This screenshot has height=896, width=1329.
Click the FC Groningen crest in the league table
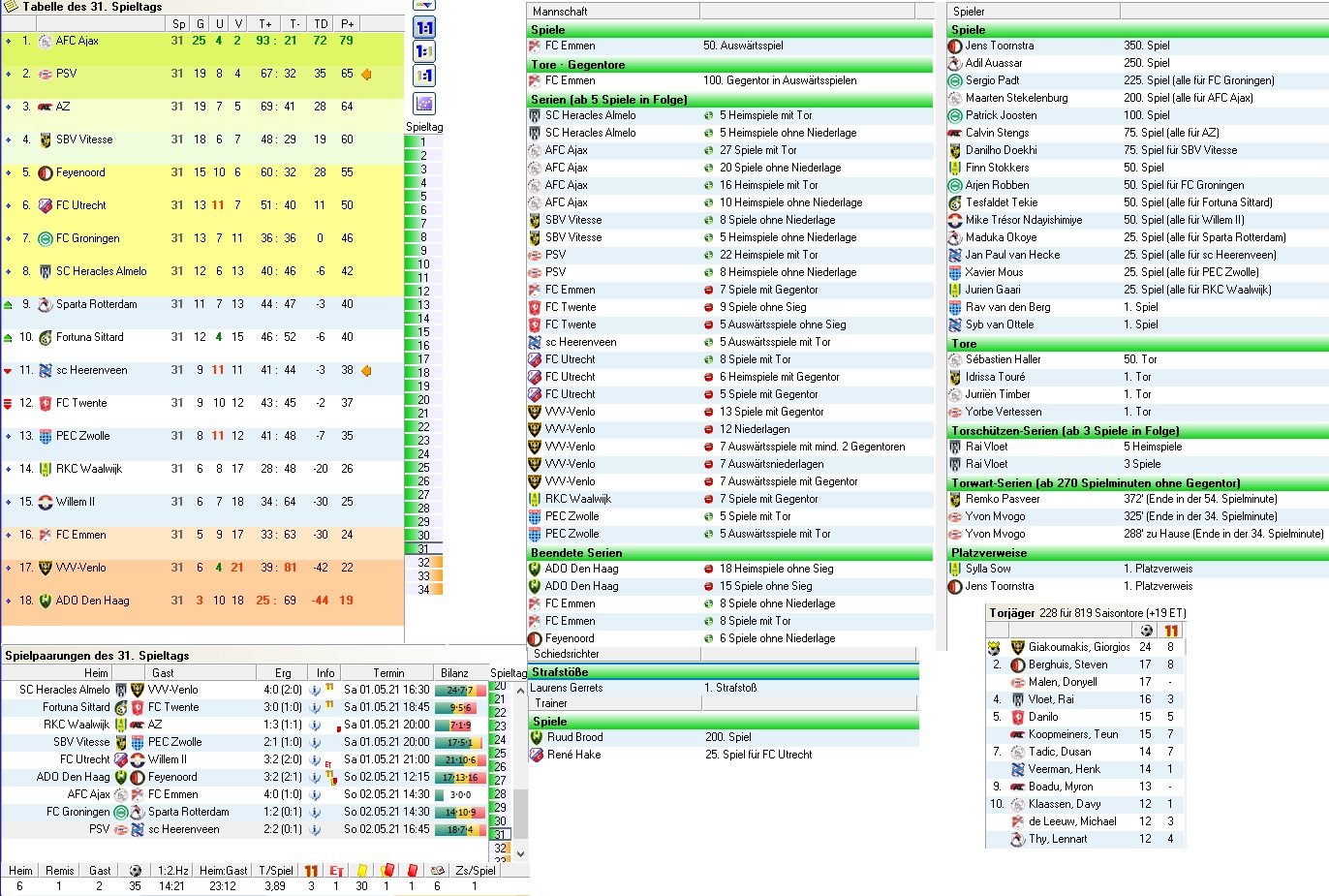[45, 238]
